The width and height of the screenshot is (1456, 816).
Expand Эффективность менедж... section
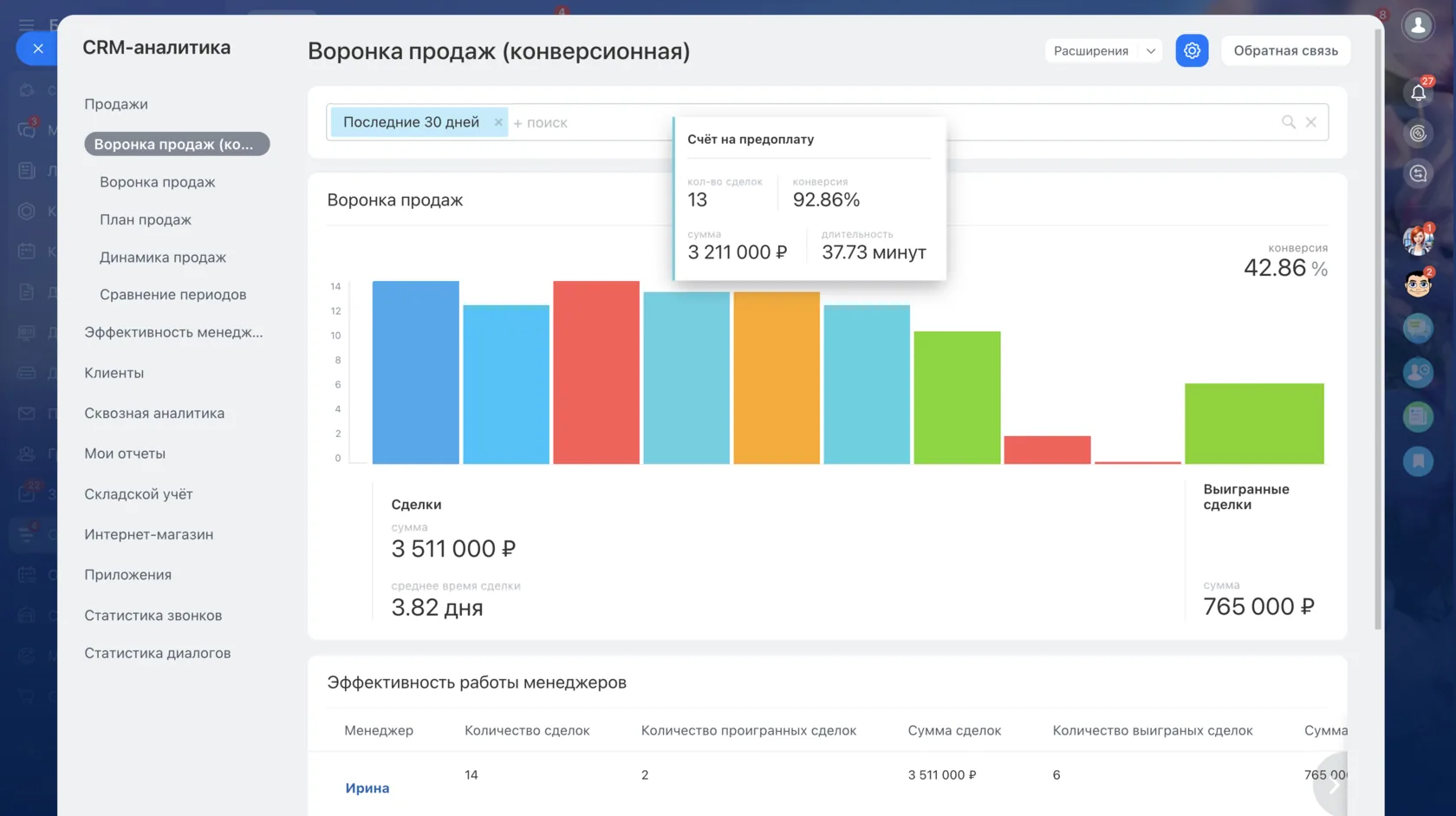(x=173, y=332)
